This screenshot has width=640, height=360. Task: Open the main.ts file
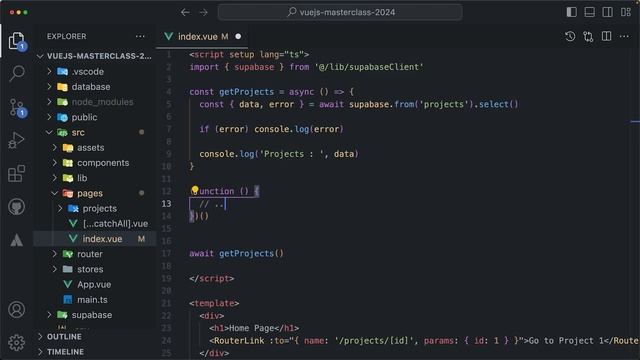tap(95, 300)
